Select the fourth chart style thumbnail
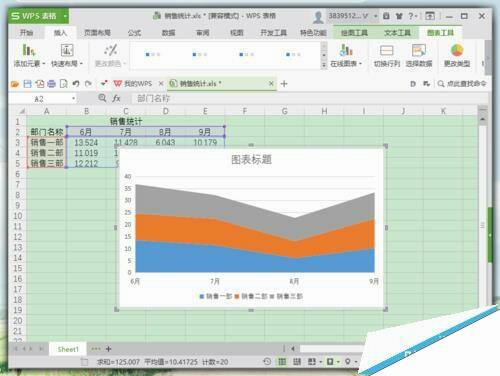 click(293, 54)
